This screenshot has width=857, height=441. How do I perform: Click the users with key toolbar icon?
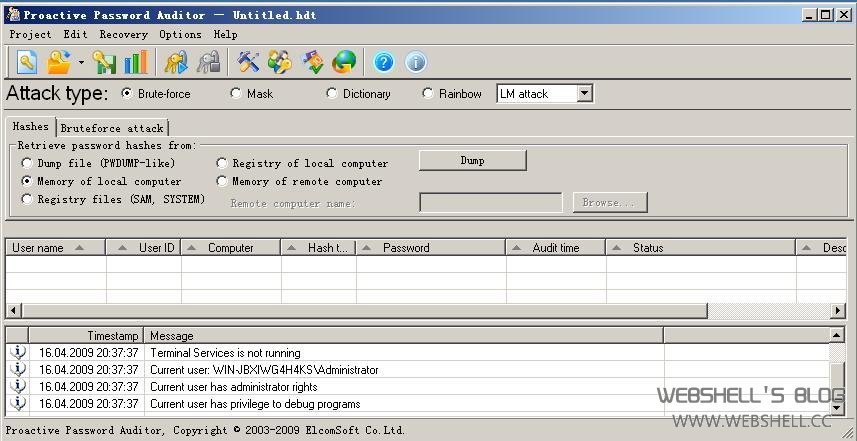(280, 62)
